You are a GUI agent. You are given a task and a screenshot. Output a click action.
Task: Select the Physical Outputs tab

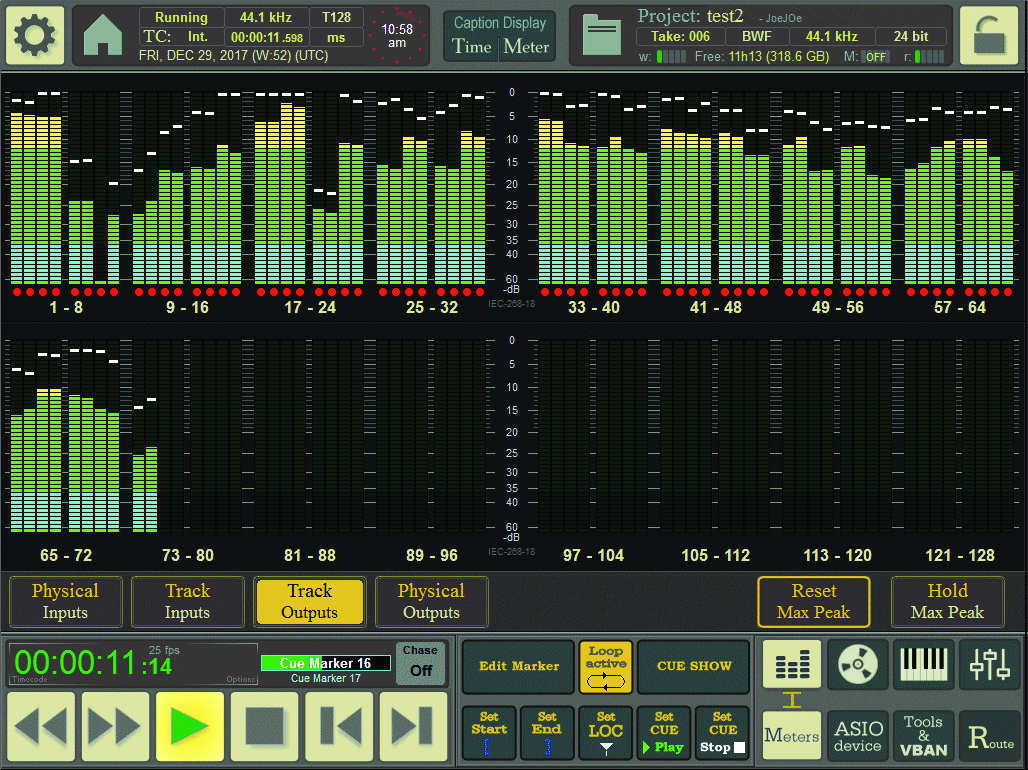coord(431,601)
